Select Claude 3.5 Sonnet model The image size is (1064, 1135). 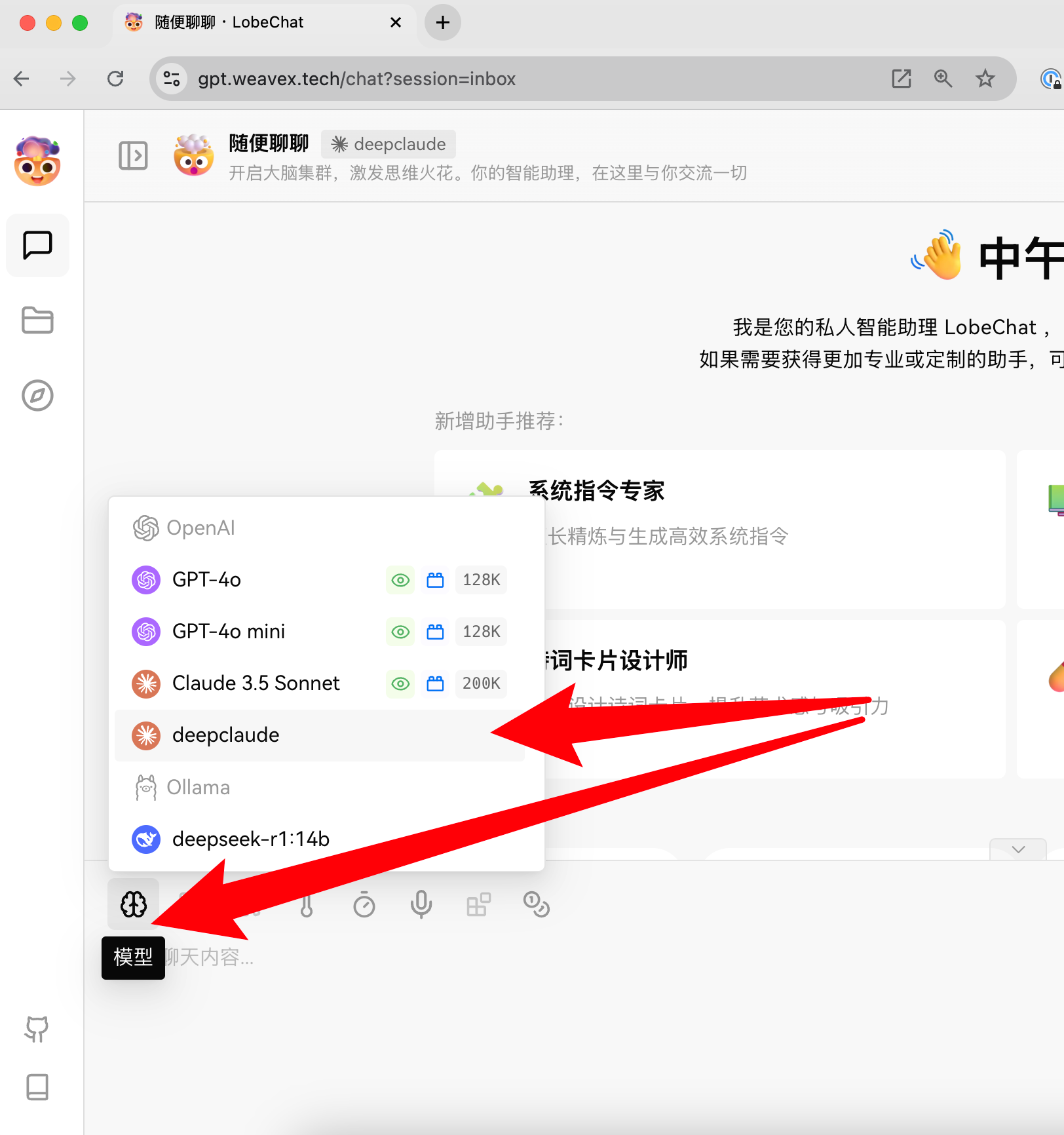[x=320, y=683]
